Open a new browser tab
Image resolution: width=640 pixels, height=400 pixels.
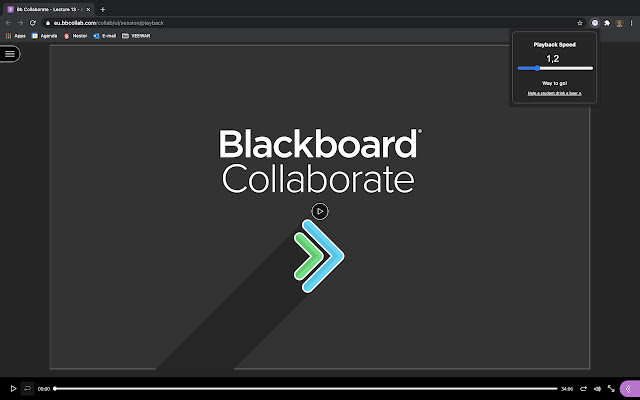[102, 9]
